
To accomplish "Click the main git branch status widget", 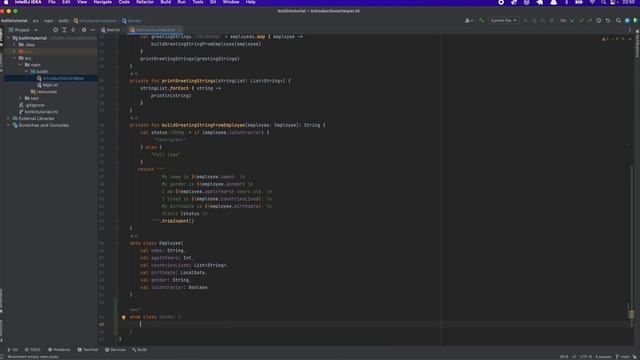I will pyautogui.click(x=623, y=357).
